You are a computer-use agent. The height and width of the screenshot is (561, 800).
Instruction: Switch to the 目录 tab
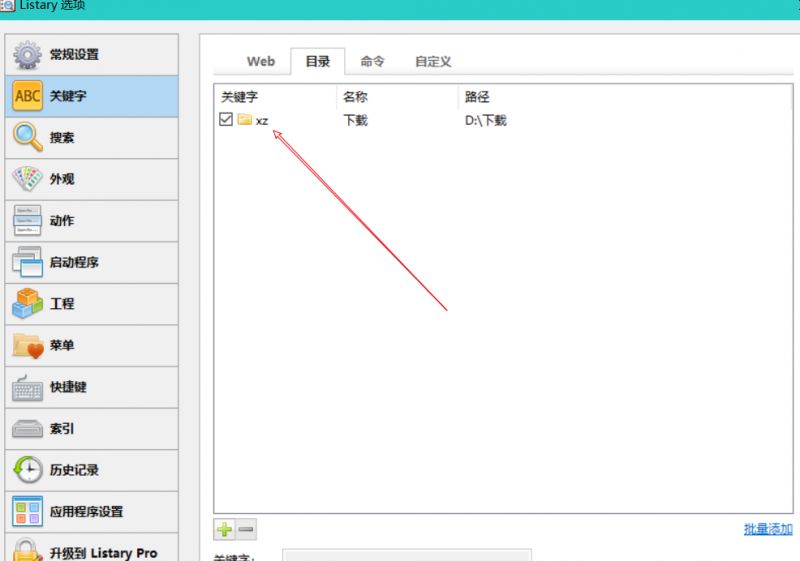coord(318,62)
